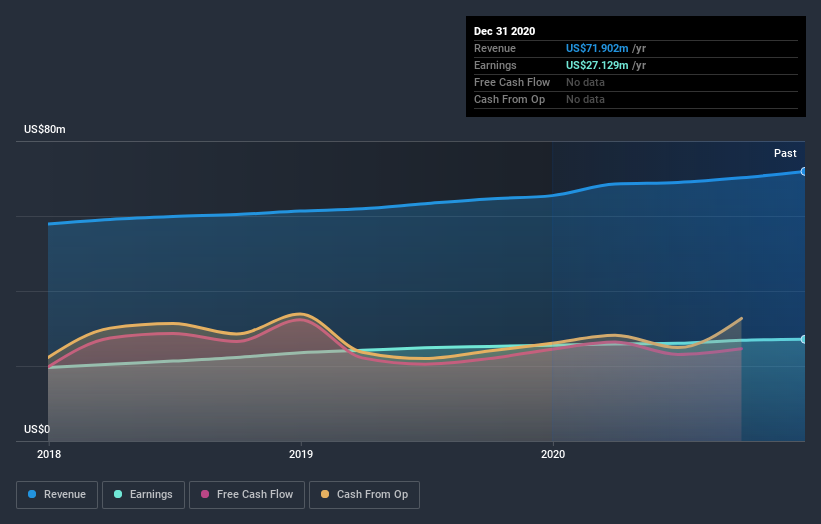Select the 2019 x-axis label
Image resolution: width=821 pixels, height=524 pixels.
pyautogui.click(x=301, y=454)
